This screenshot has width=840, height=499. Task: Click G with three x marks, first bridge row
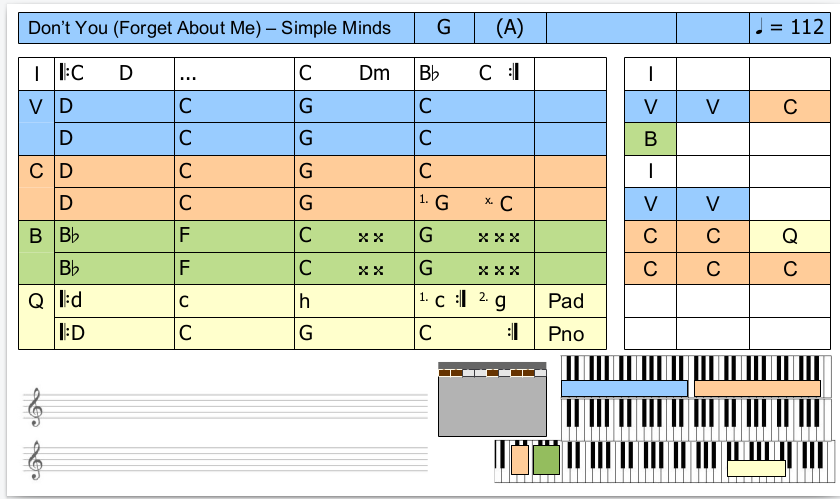coord(474,236)
